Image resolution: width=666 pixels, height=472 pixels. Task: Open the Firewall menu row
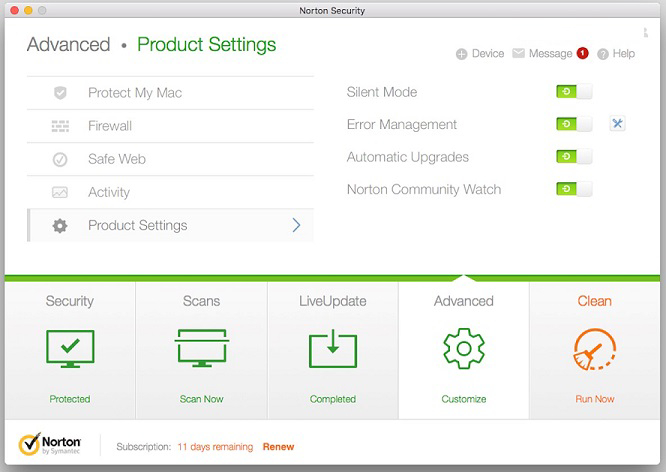(x=170, y=126)
